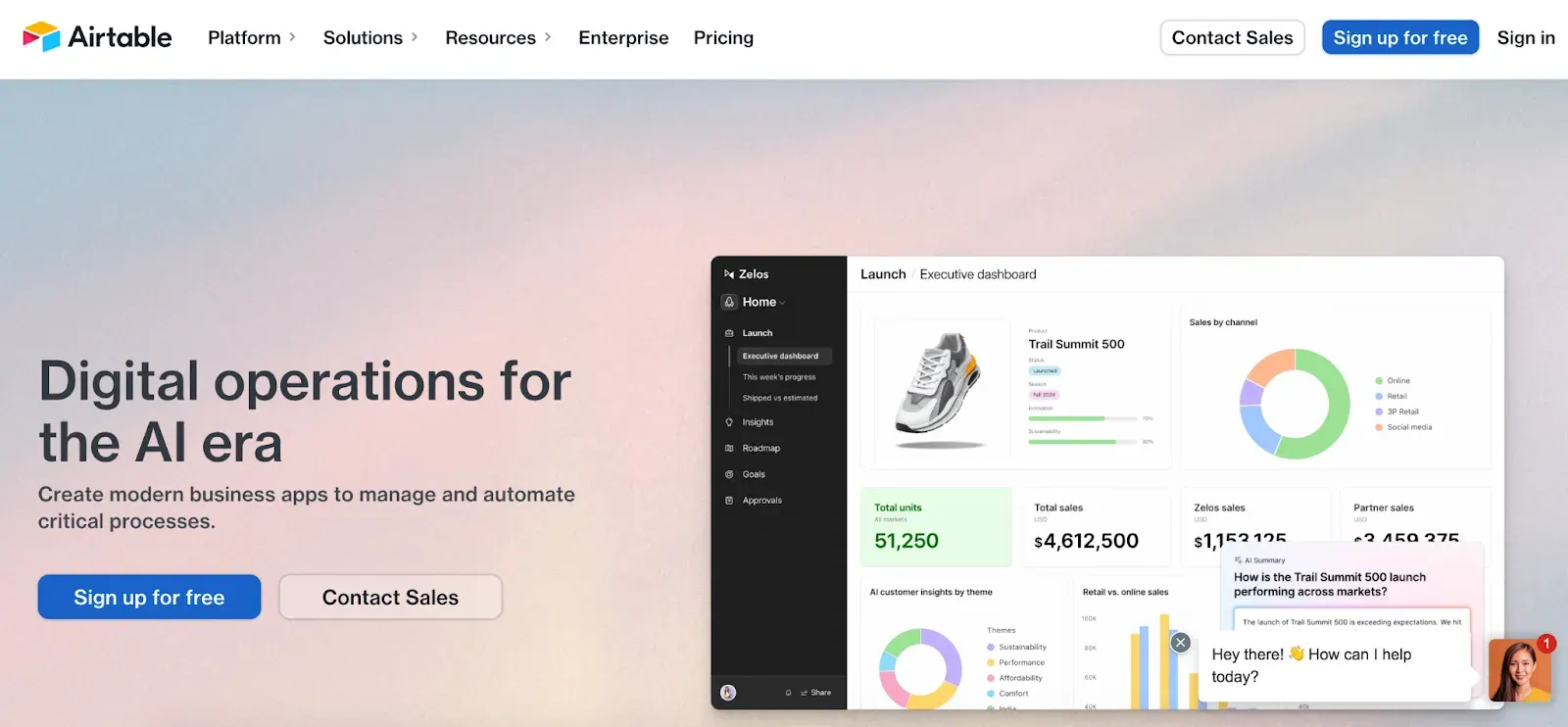Click the user avatar at sidebar bottom
Image resolution: width=1568 pixels, height=727 pixels.
728,693
